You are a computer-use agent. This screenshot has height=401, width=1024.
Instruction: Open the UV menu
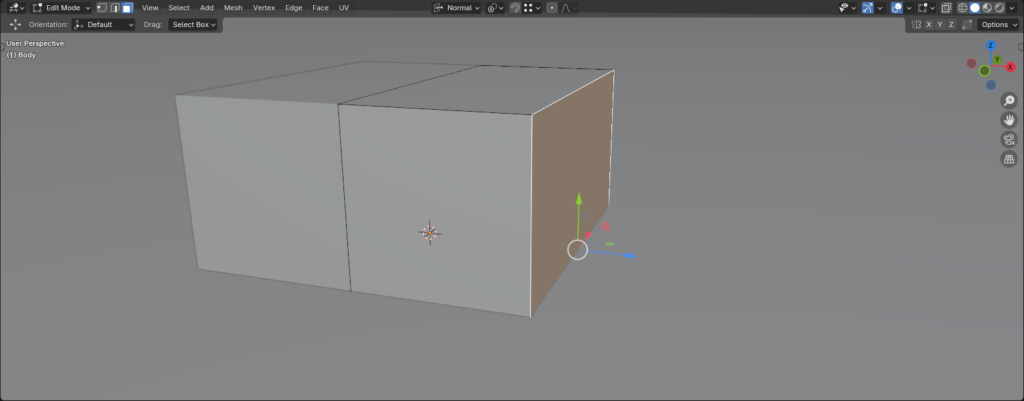pos(344,7)
